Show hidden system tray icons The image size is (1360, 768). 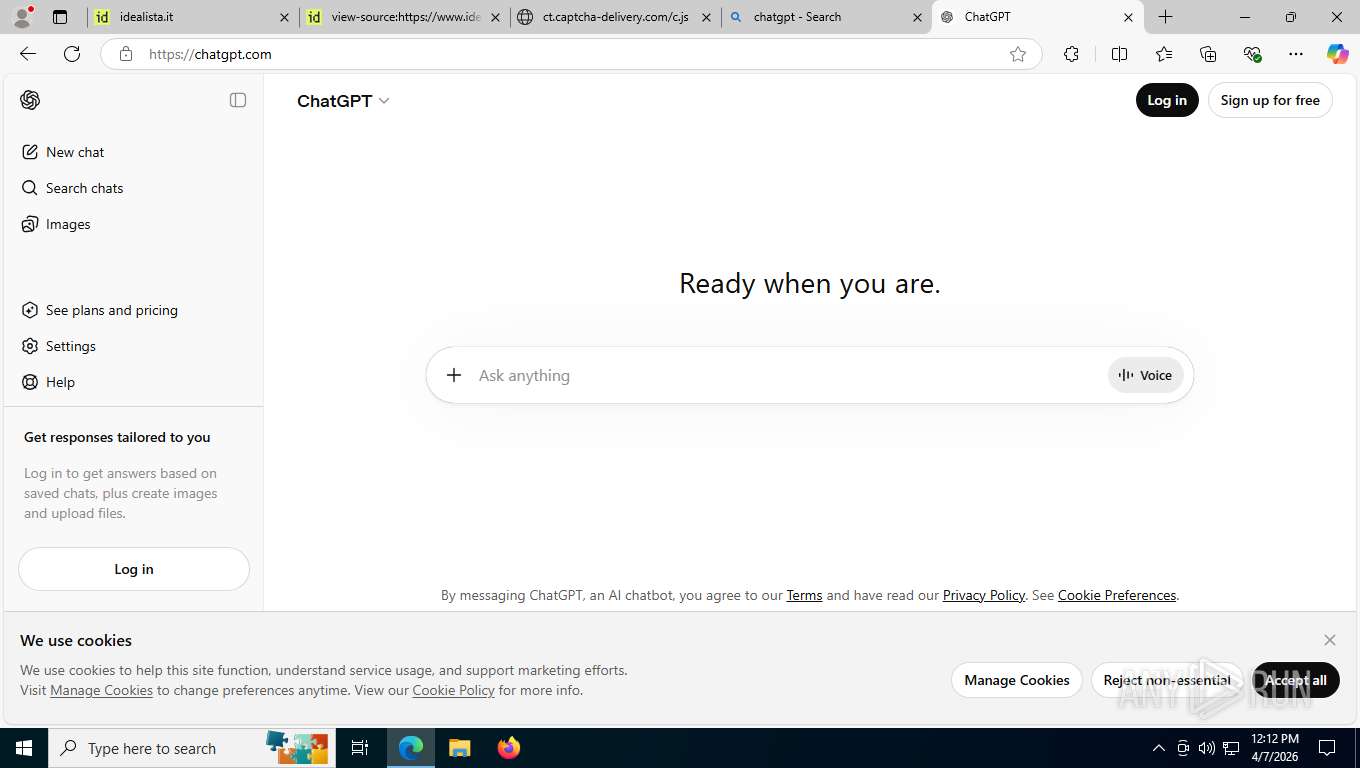[x=1159, y=748]
